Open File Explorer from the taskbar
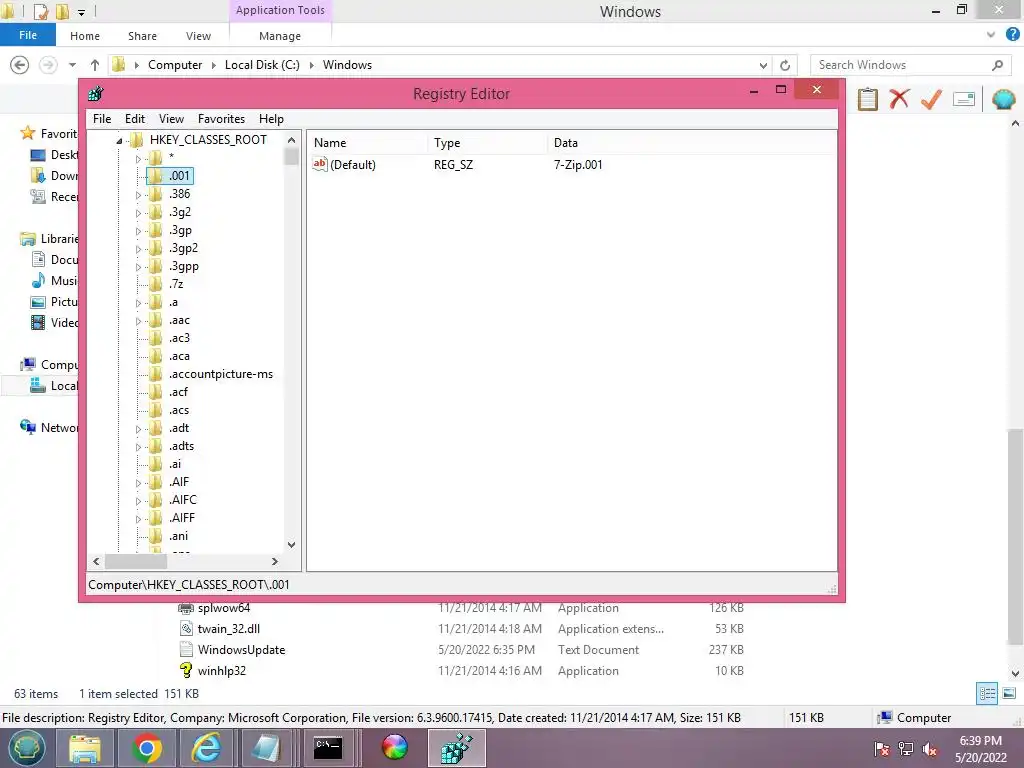This screenshot has width=1024, height=768. 85,748
